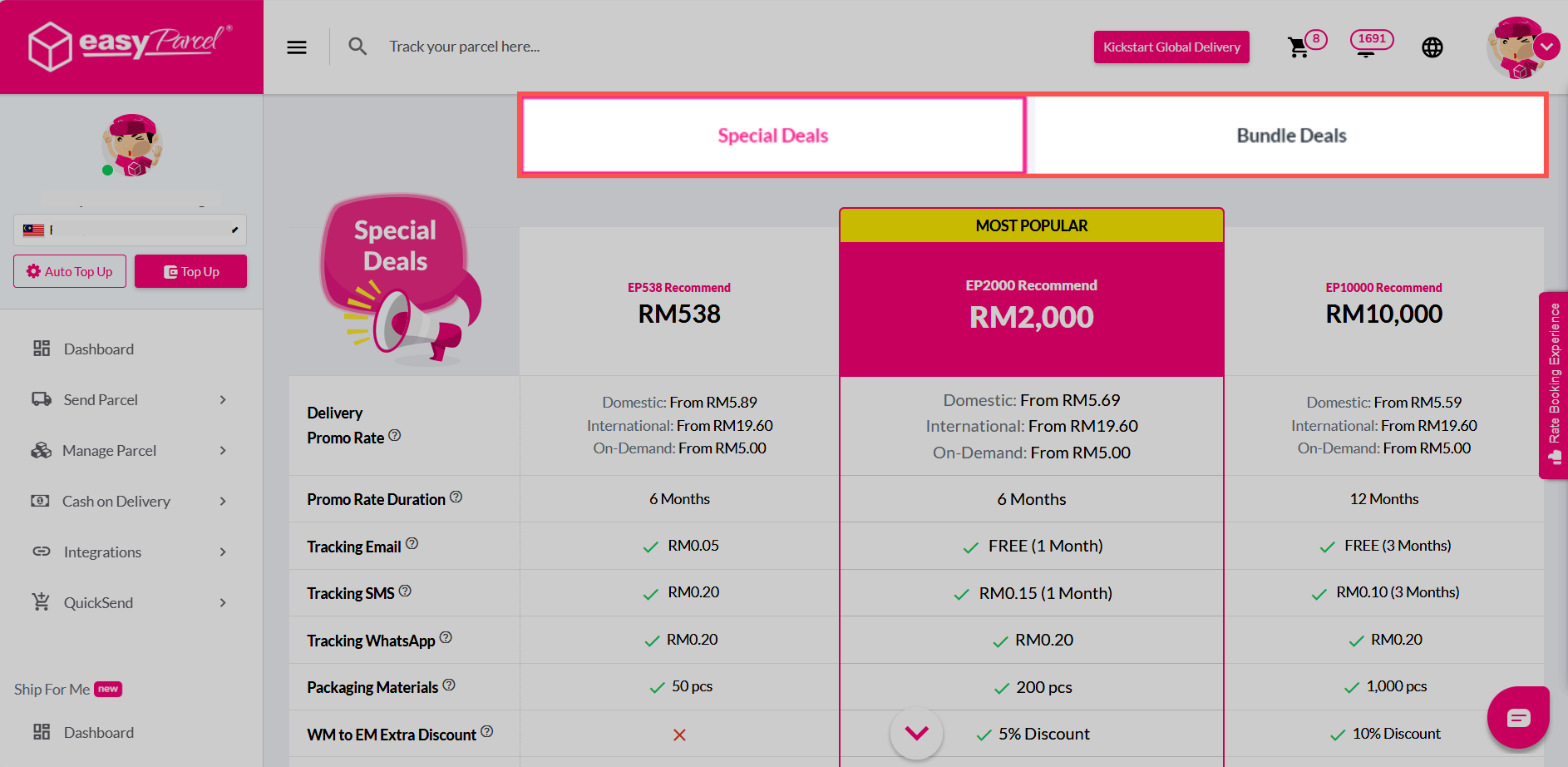Click the Manage Parcel boxes icon
The width and height of the screenshot is (1568, 767).
click(x=41, y=450)
